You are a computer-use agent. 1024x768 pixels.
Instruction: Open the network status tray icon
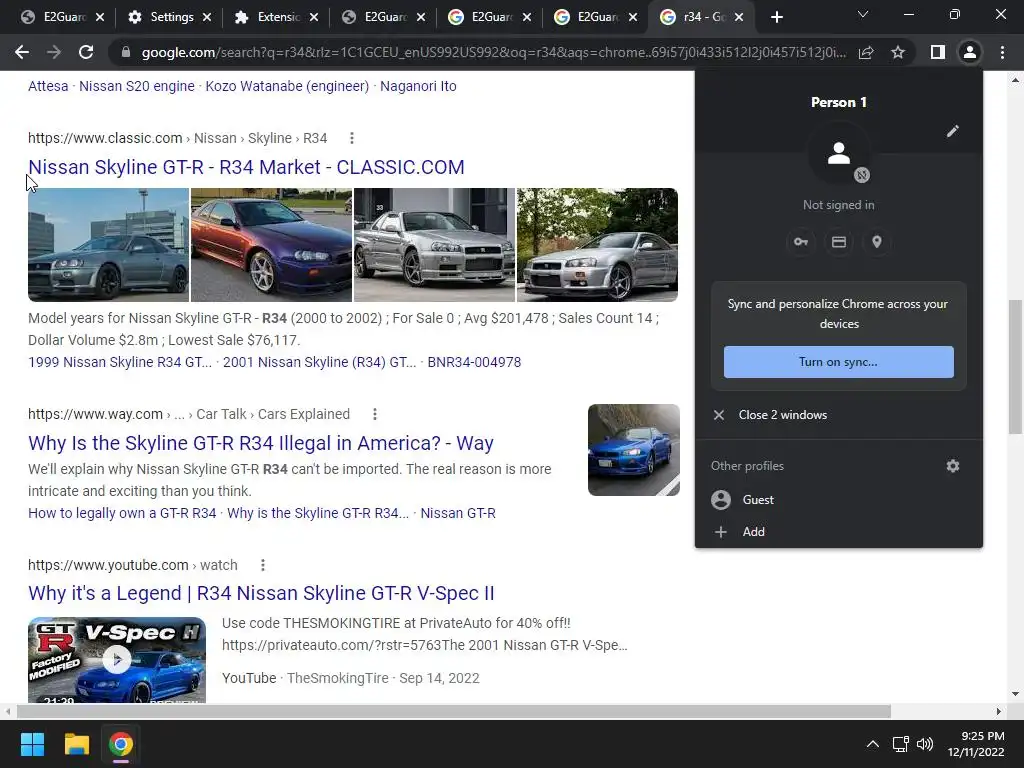(901, 744)
